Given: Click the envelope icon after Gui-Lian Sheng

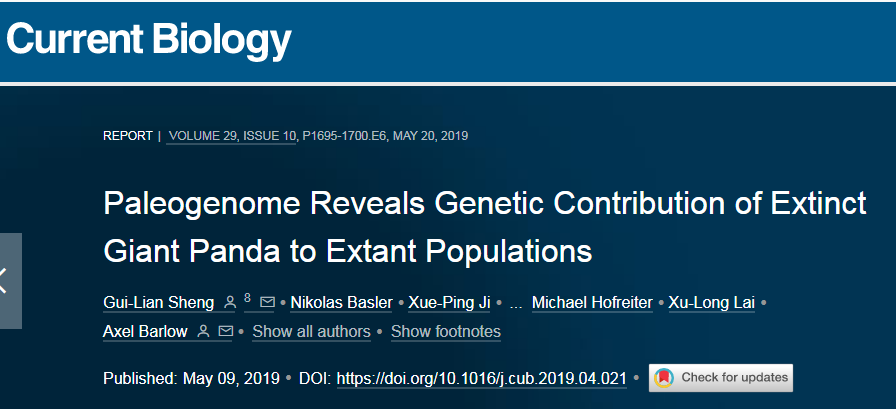Looking at the screenshot, I should click(267, 303).
